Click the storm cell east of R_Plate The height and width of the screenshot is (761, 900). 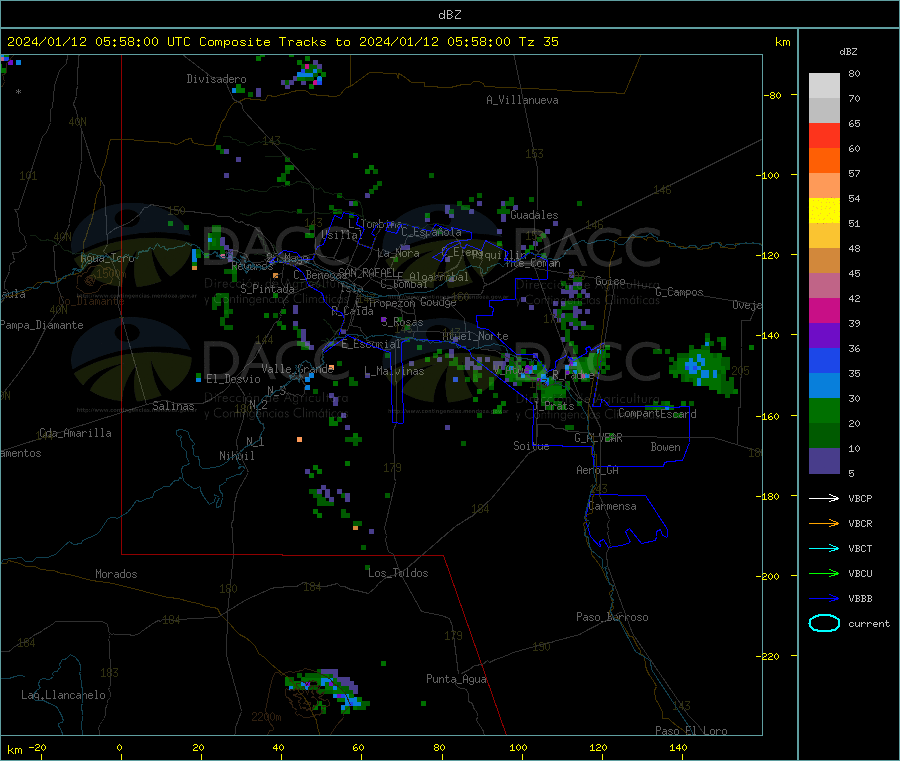[x=703, y=366]
